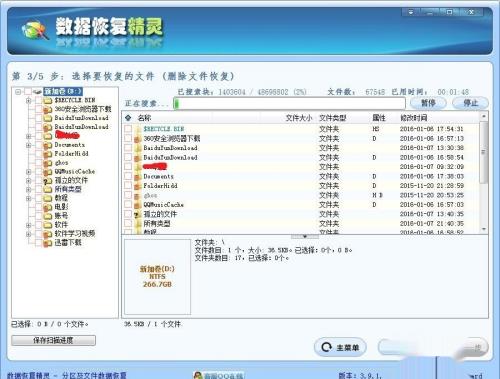Click the QQMusicCache folder icon in tree
This screenshot has width=500, height=379.
point(48,172)
